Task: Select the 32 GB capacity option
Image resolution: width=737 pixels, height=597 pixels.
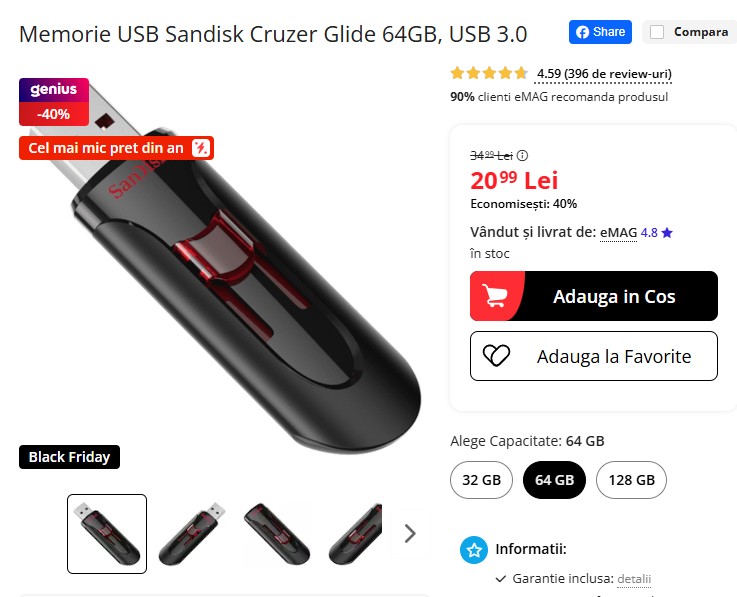Action: (x=481, y=480)
